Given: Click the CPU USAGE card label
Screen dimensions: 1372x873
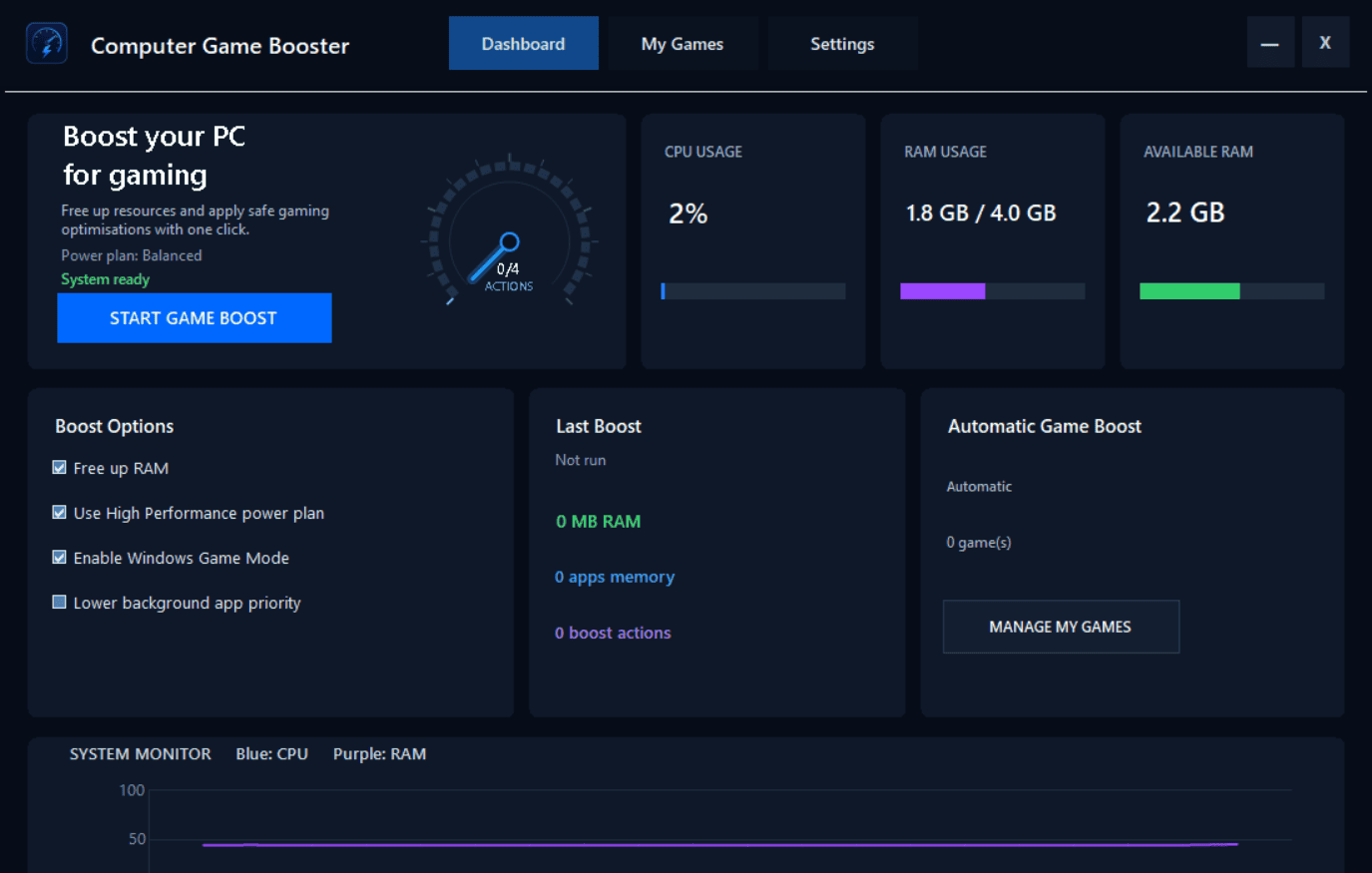Looking at the screenshot, I should [x=703, y=152].
